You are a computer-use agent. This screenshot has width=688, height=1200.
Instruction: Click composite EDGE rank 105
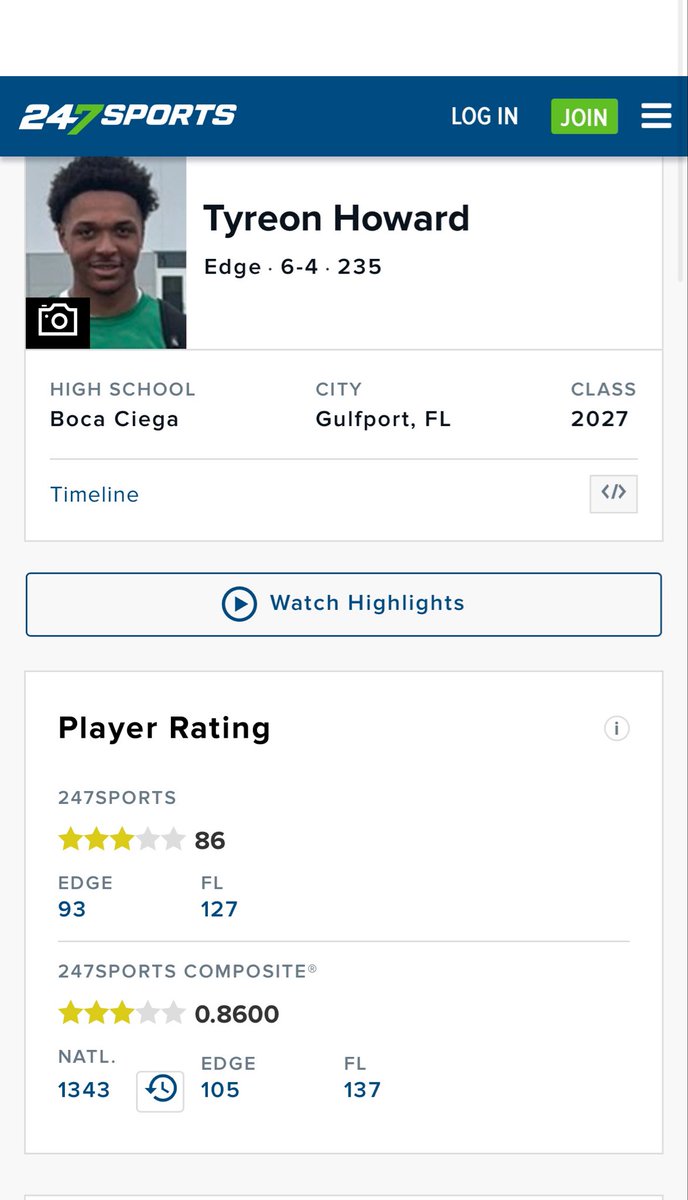tap(220, 1089)
